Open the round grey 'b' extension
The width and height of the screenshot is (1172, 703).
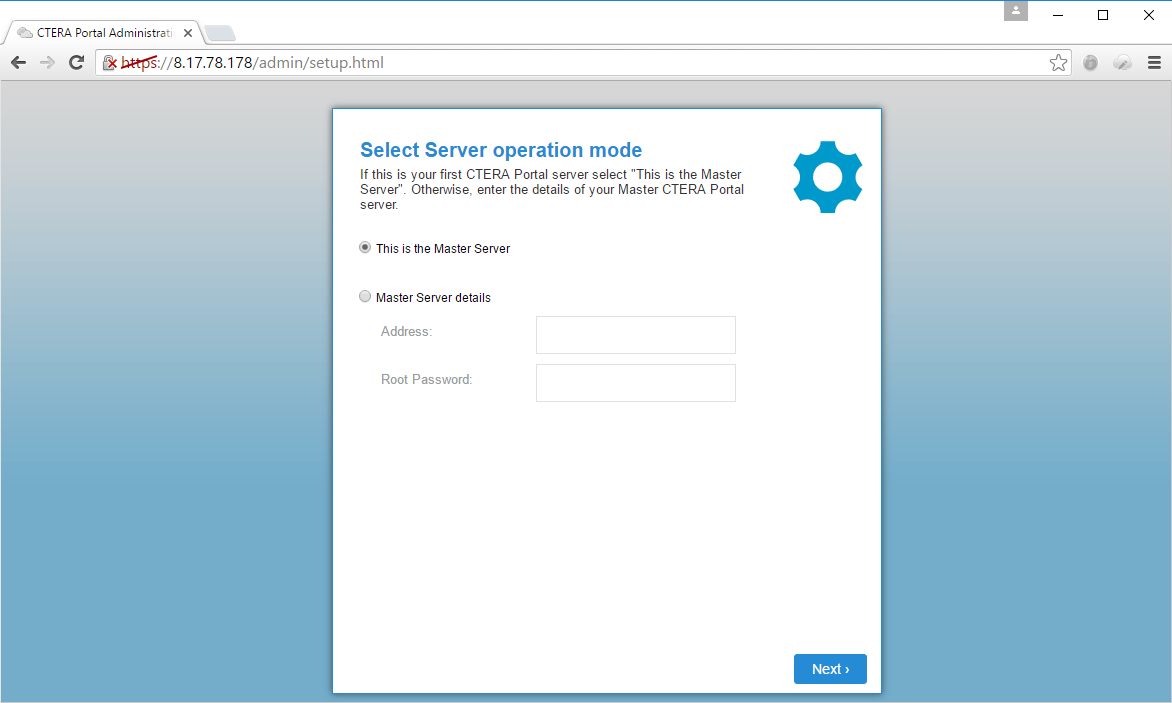pyautogui.click(x=1091, y=63)
